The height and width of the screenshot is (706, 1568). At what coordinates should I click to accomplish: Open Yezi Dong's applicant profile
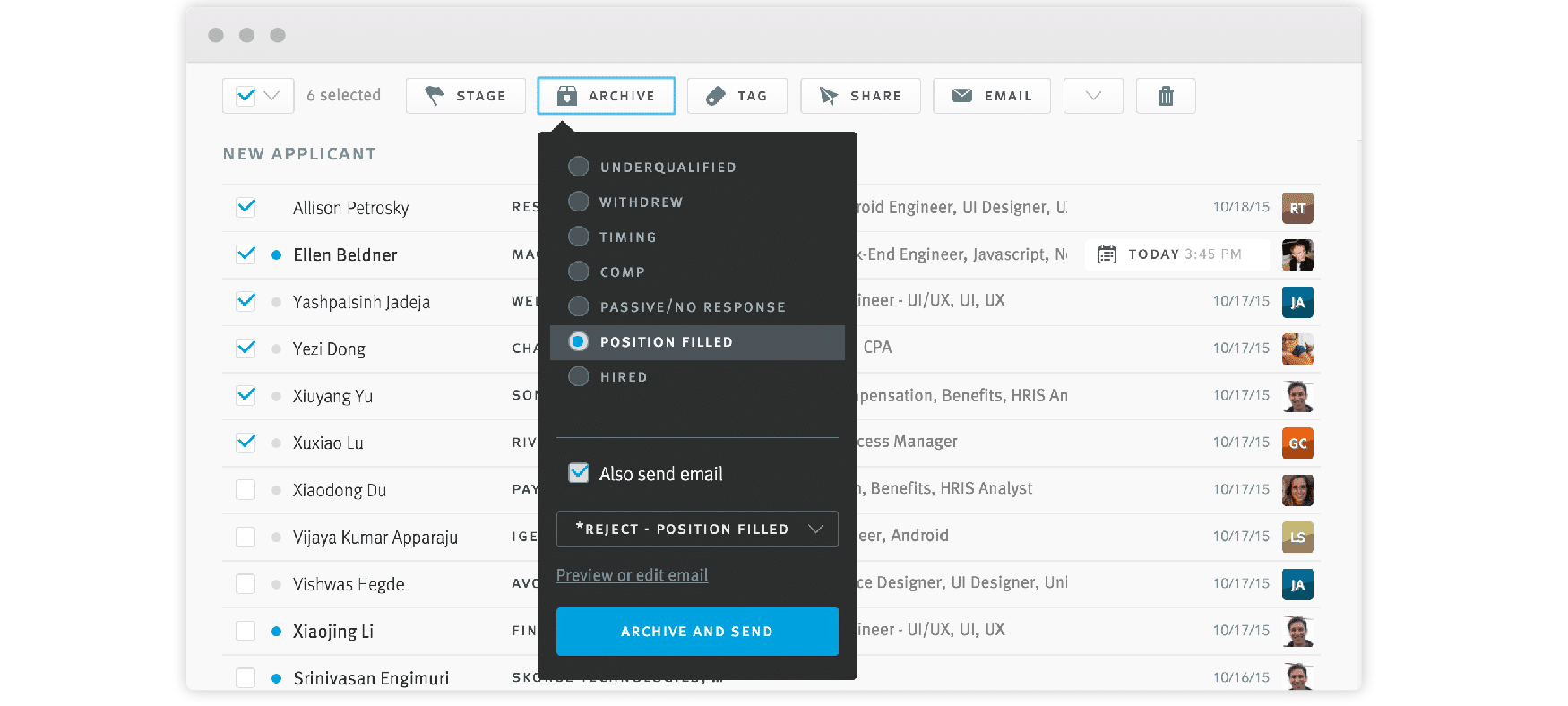coord(329,349)
